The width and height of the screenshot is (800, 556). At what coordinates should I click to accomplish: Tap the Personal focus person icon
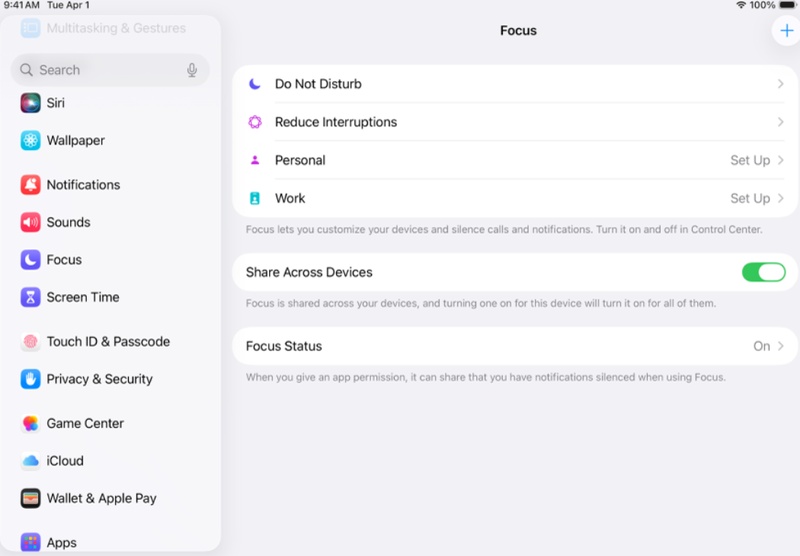pyautogui.click(x=255, y=160)
